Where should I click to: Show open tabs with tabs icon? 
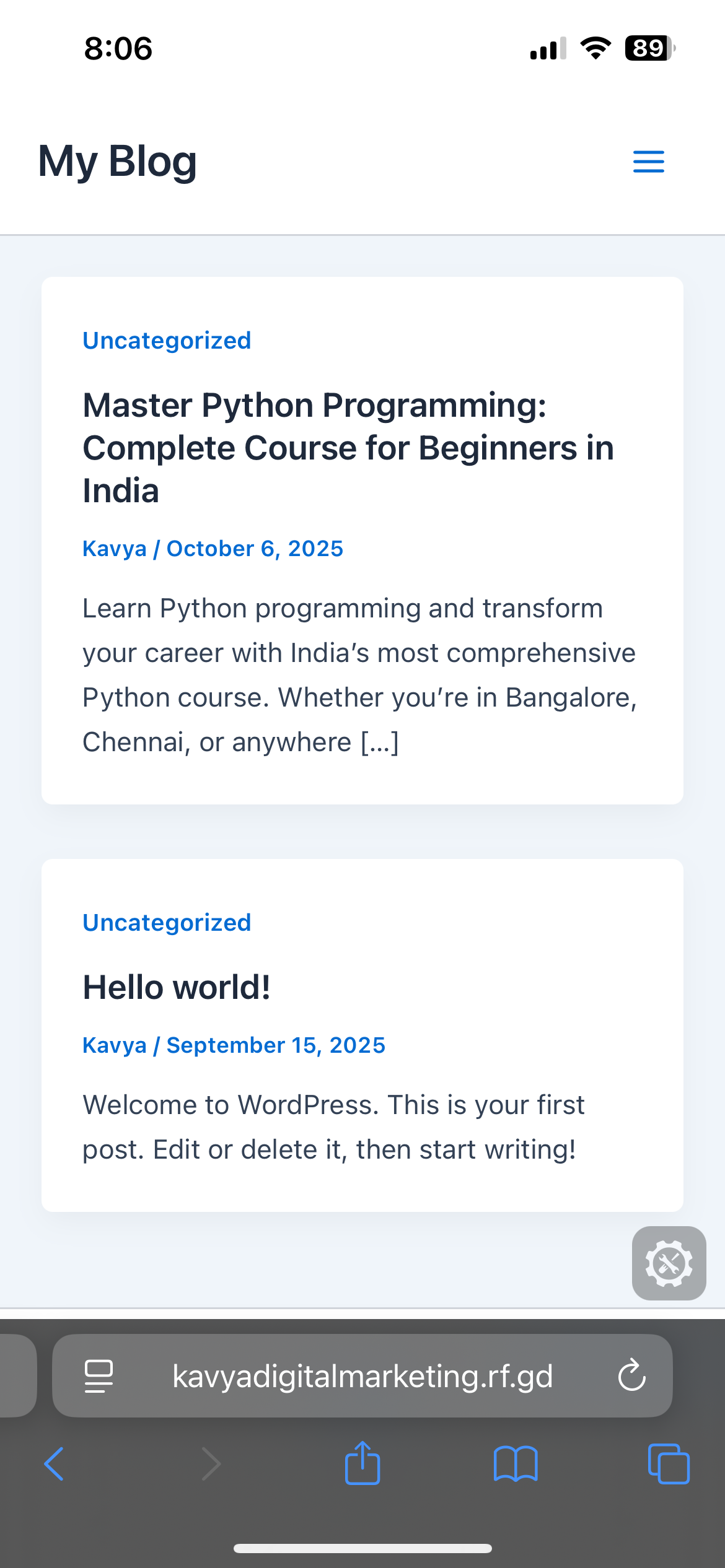668,1464
